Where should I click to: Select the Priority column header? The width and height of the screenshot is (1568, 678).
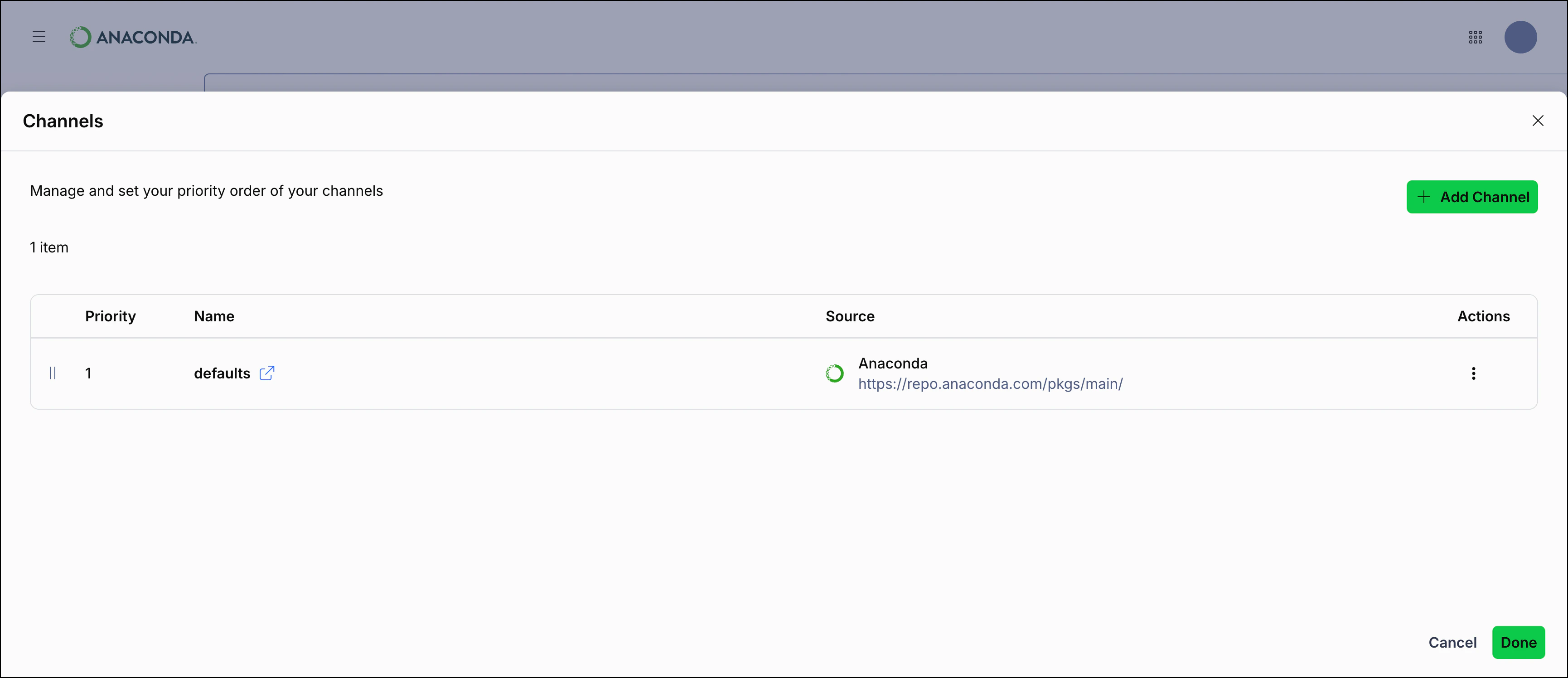coord(110,316)
